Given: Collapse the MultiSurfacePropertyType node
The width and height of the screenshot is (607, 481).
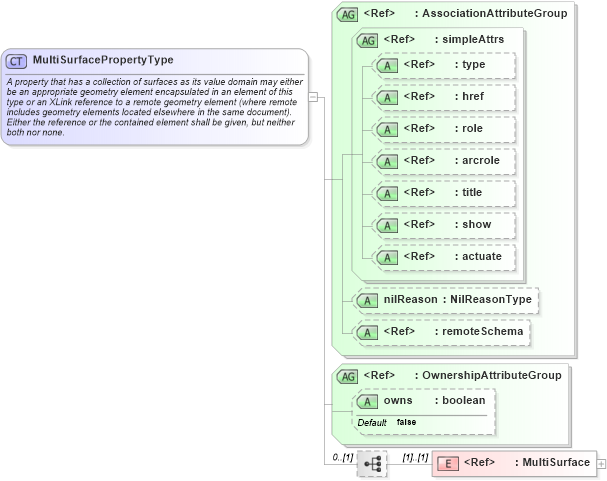Looking at the screenshot, I should pyautogui.click(x=313, y=97).
